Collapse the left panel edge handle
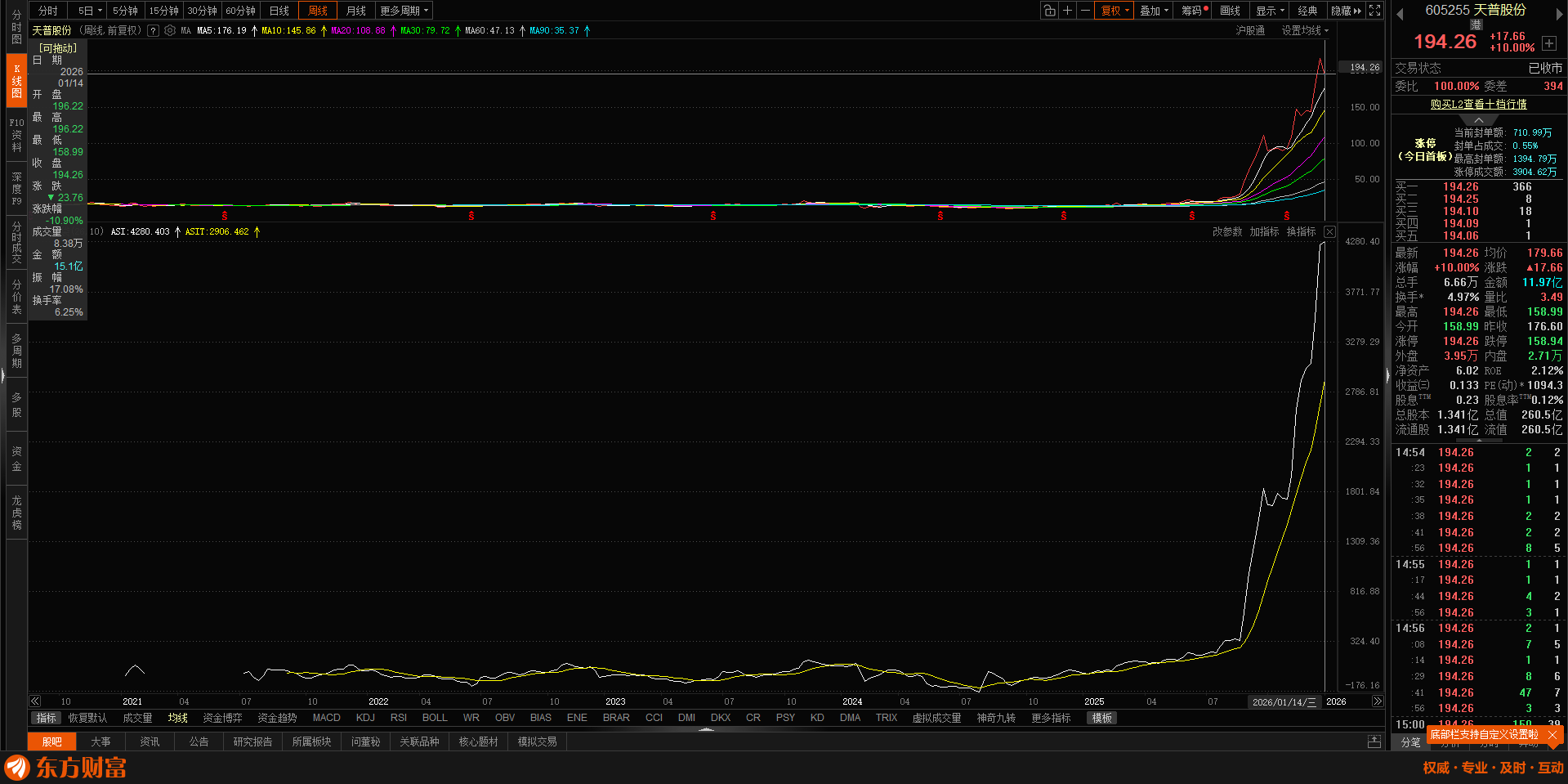Screen dimensions: 1568x784 2,376
